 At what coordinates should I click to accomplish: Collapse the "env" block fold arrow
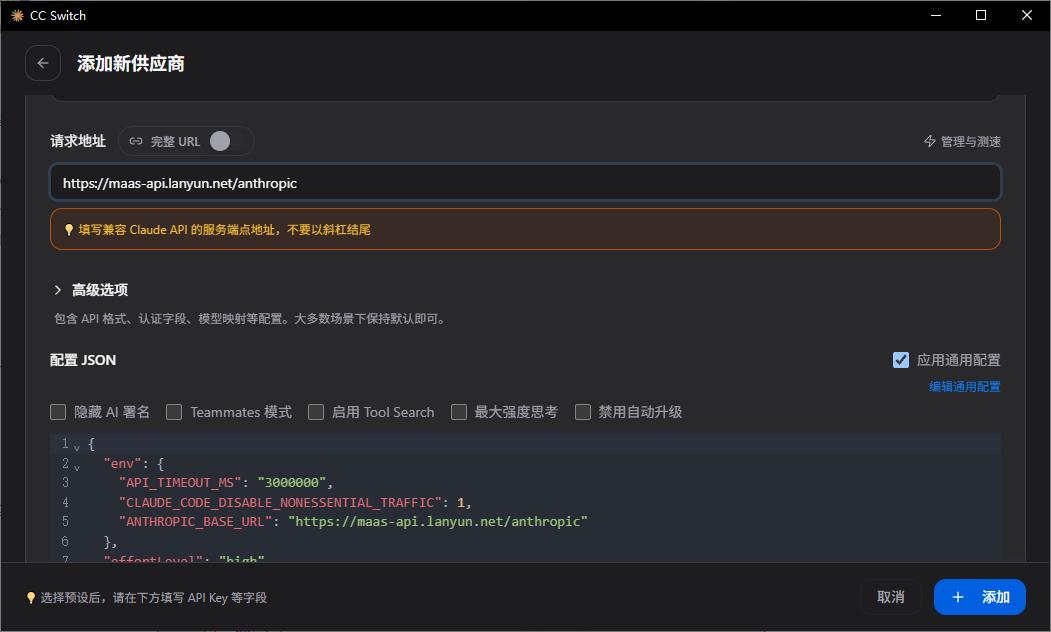pos(77,467)
